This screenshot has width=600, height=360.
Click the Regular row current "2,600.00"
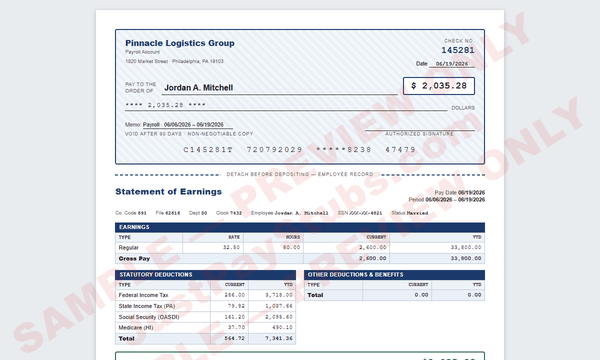click(x=372, y=248)
